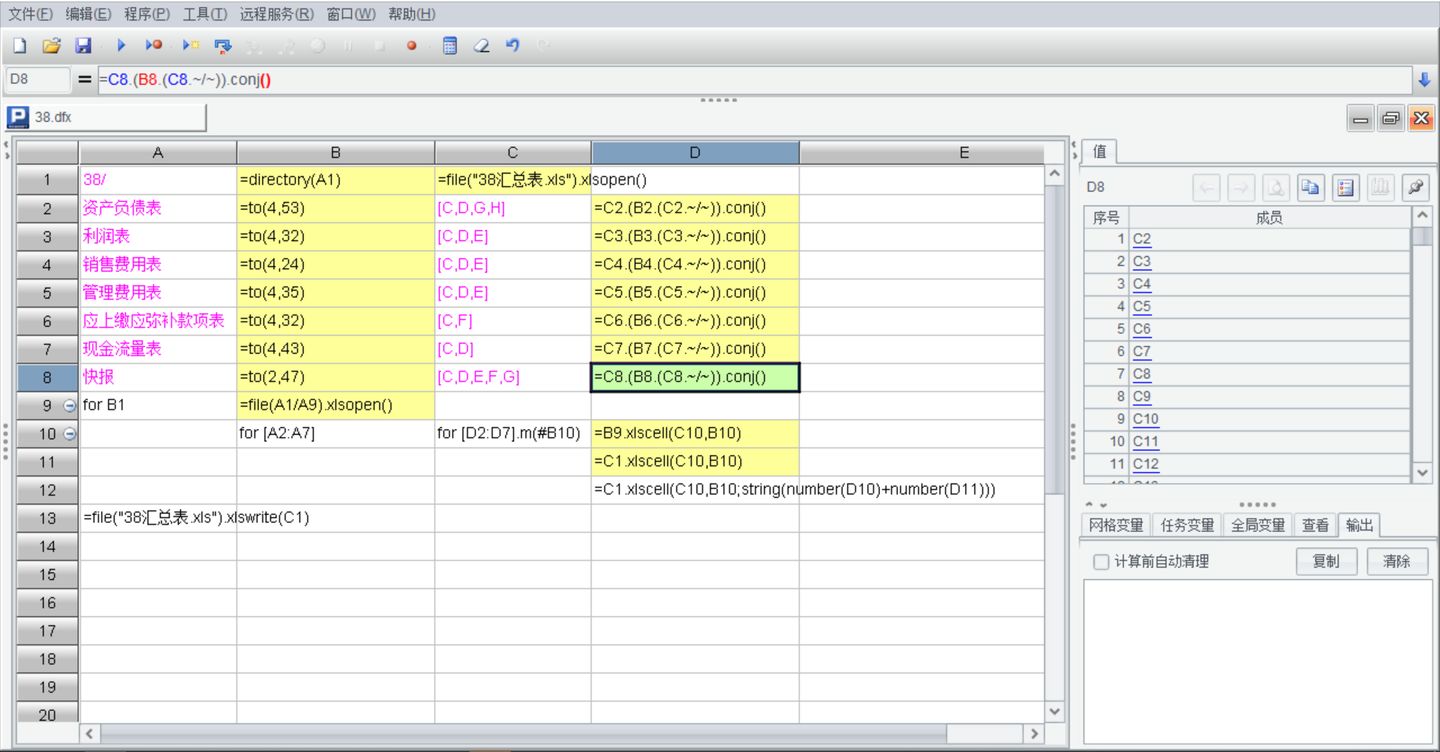Open the calculator icon in the toolbar

pos(450,46)
